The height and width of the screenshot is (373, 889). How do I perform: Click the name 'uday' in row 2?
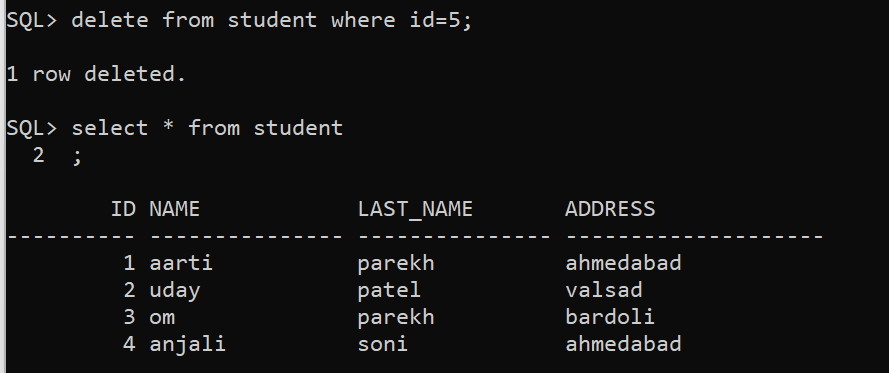tap(175, 291)
